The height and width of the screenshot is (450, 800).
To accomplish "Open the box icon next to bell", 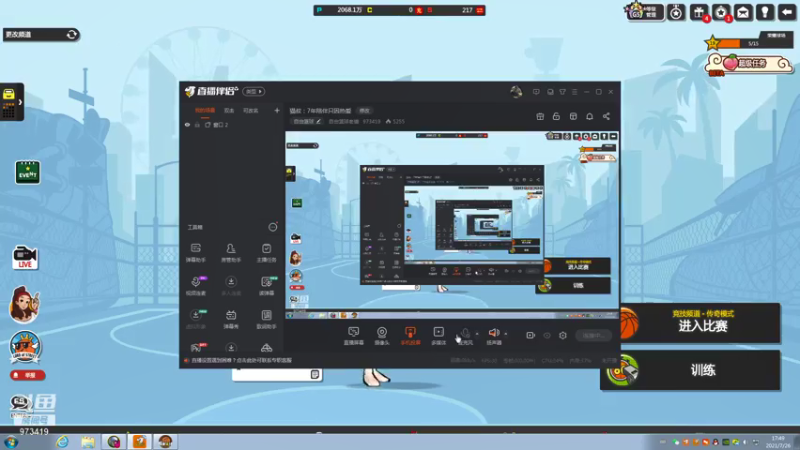I will [573, 116].
